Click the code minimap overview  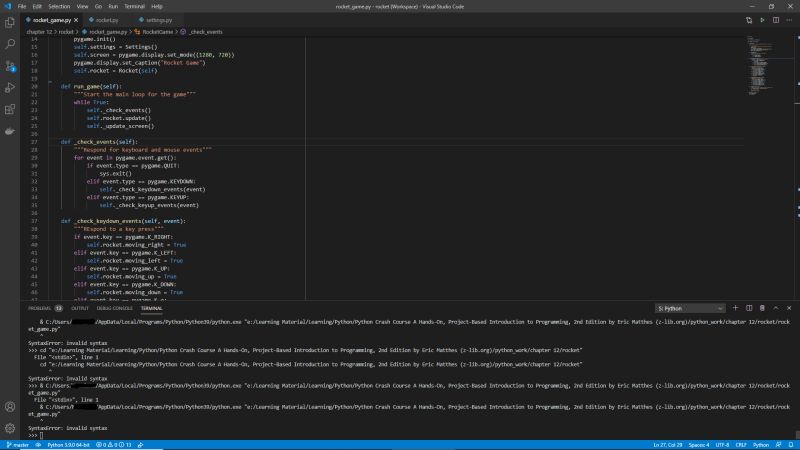tap(759, 65)
